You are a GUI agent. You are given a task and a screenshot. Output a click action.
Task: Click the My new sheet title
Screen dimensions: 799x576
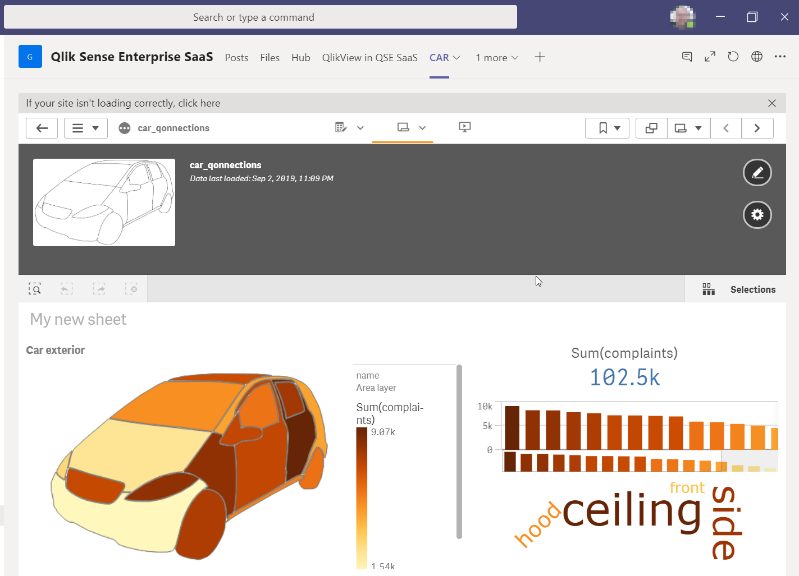(78, 319)
